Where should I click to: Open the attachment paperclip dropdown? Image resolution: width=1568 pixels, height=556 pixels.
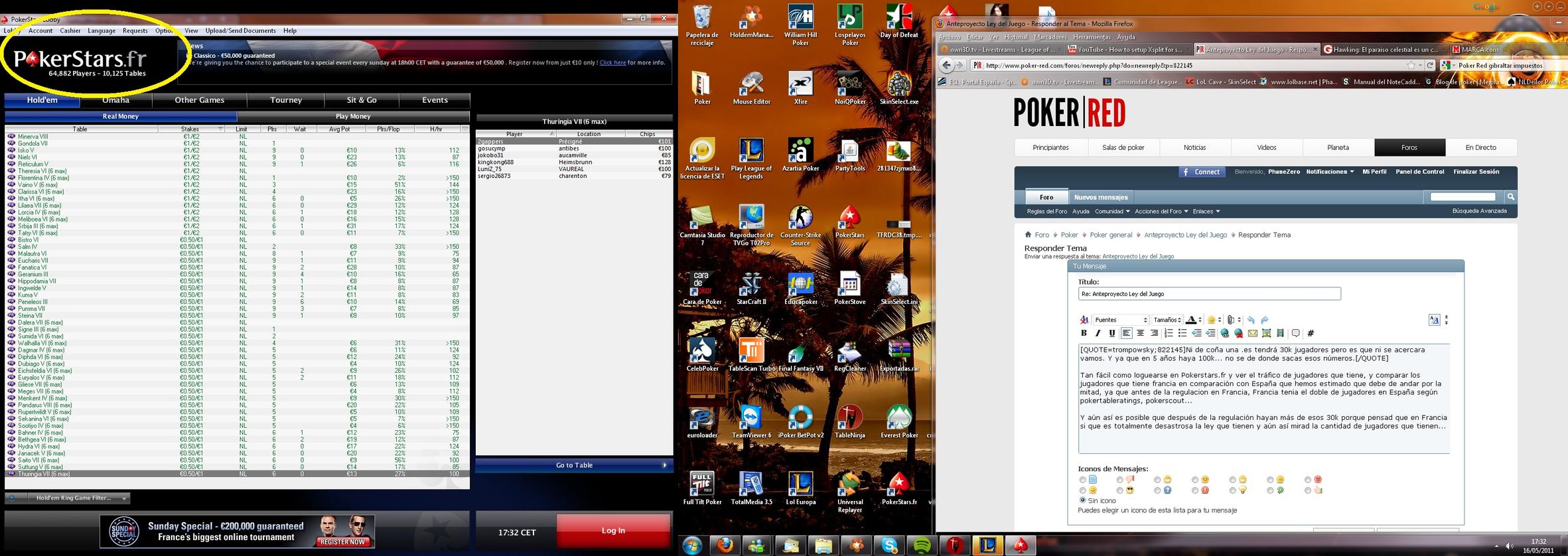coord(1240,320)
